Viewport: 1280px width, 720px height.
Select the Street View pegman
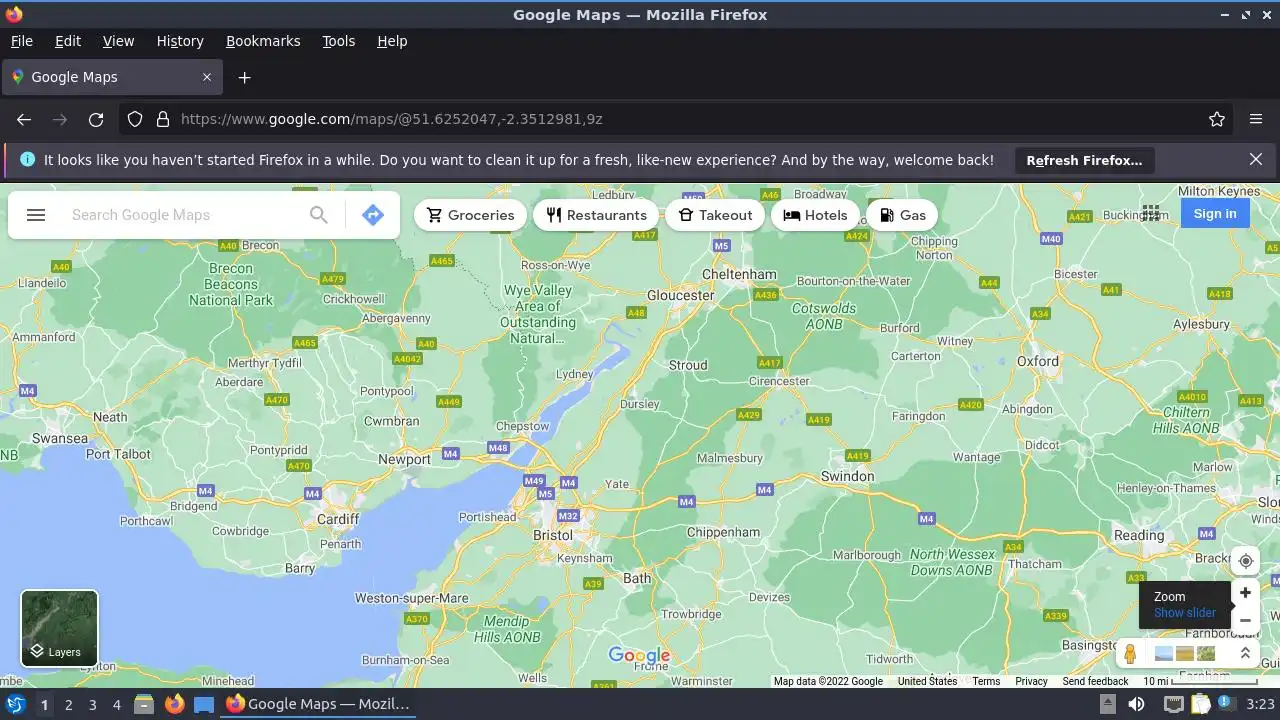(x=1130, y=654)
